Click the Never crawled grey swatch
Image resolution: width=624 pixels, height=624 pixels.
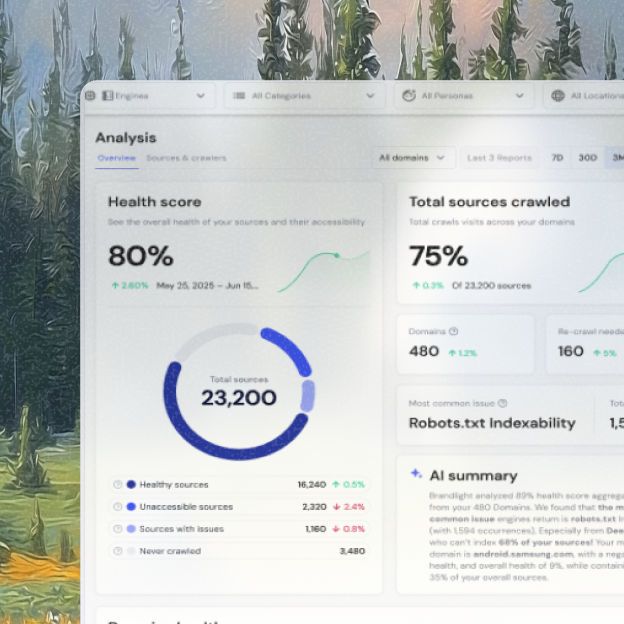click(131, 551)
